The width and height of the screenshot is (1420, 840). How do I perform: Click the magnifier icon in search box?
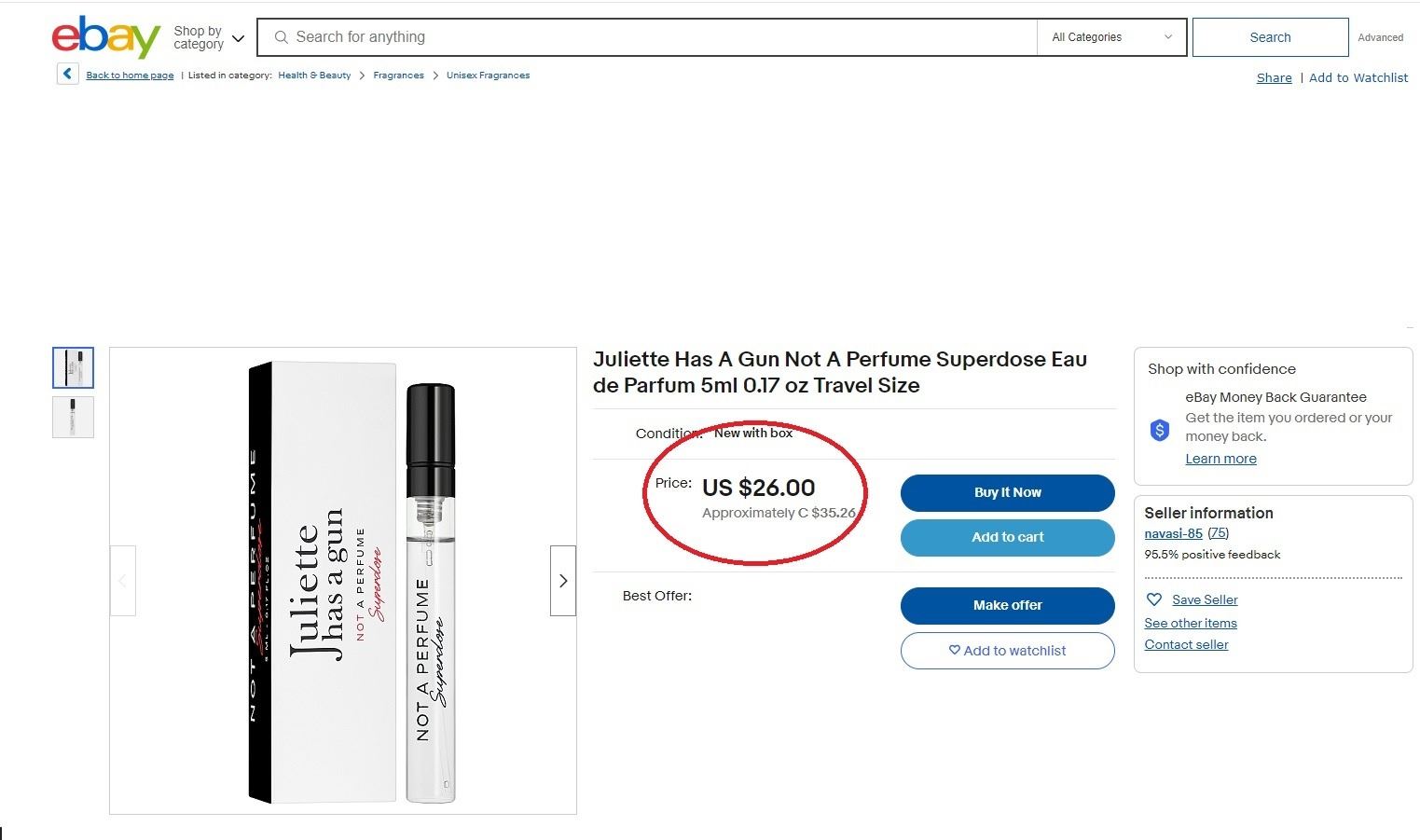(x=281, y=37)
